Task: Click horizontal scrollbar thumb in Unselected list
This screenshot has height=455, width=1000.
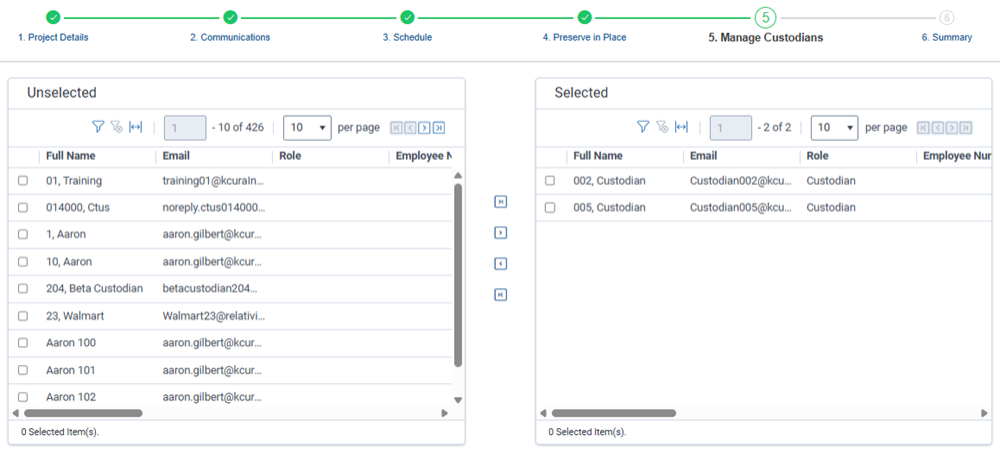Action: (x=83, y=414)
